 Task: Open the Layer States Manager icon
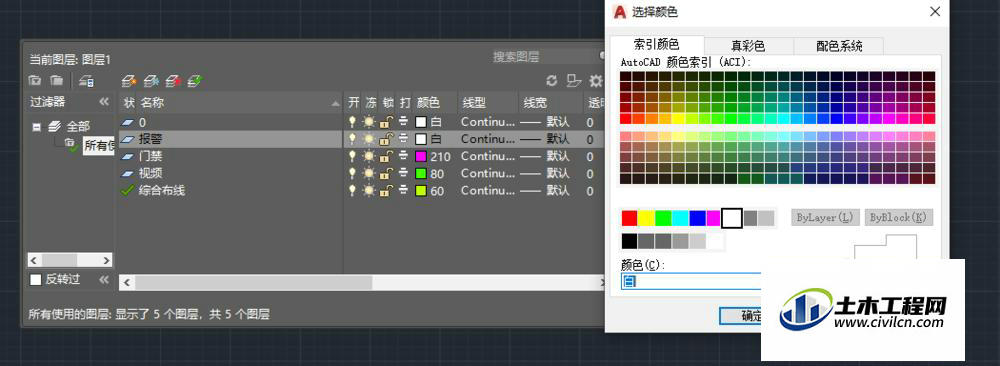87,81
